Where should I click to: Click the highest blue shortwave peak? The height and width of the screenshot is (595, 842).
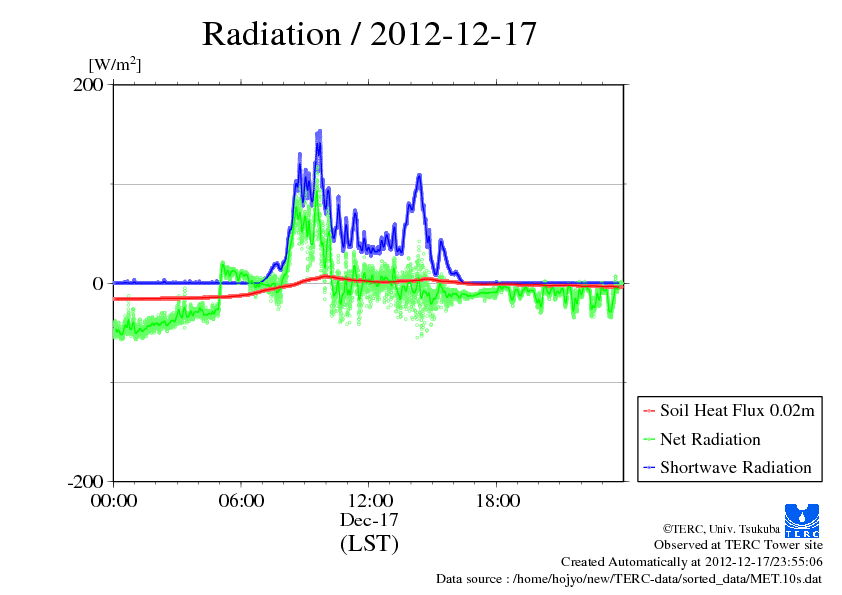320,132
